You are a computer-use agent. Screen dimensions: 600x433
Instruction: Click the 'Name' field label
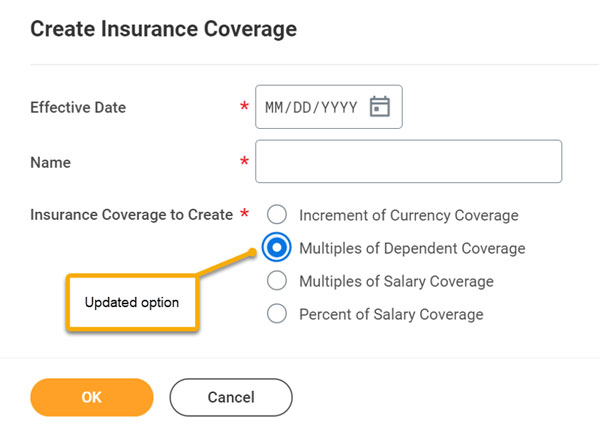[x=51, y=163]
